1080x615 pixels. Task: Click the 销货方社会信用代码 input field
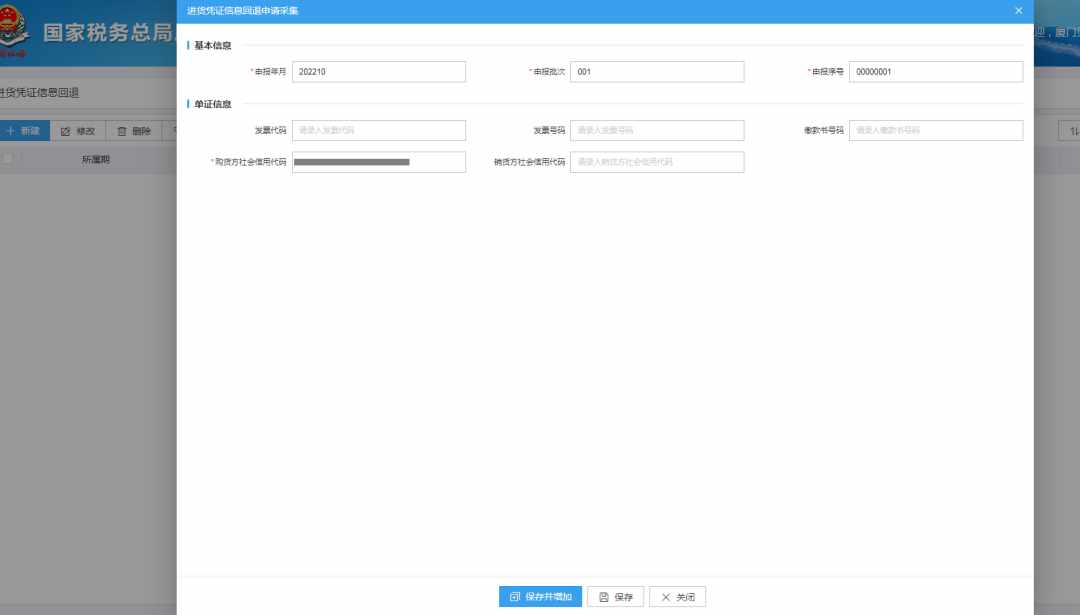[657, 162]
